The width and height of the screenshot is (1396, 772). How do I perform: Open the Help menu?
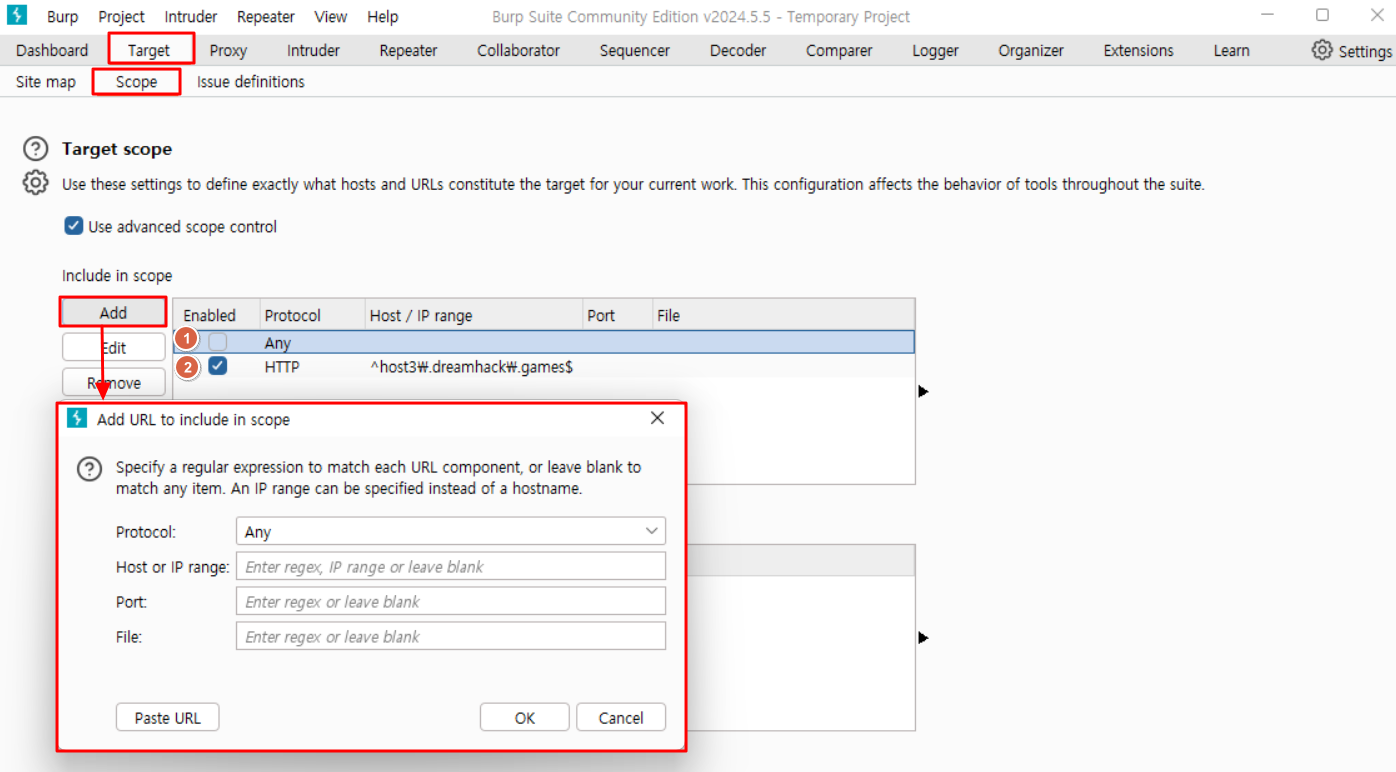coord(382,17)
